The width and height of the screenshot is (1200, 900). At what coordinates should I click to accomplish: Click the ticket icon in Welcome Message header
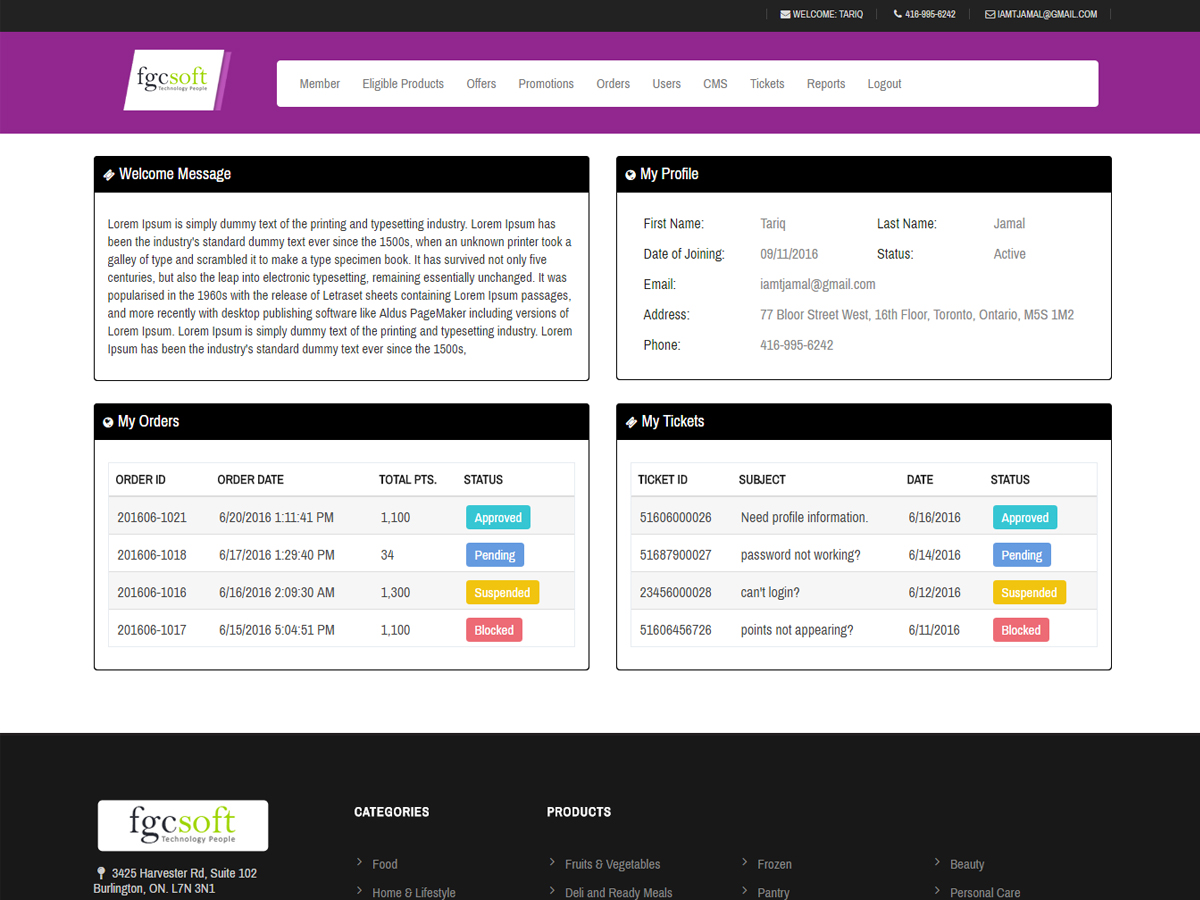click(109, 175)
